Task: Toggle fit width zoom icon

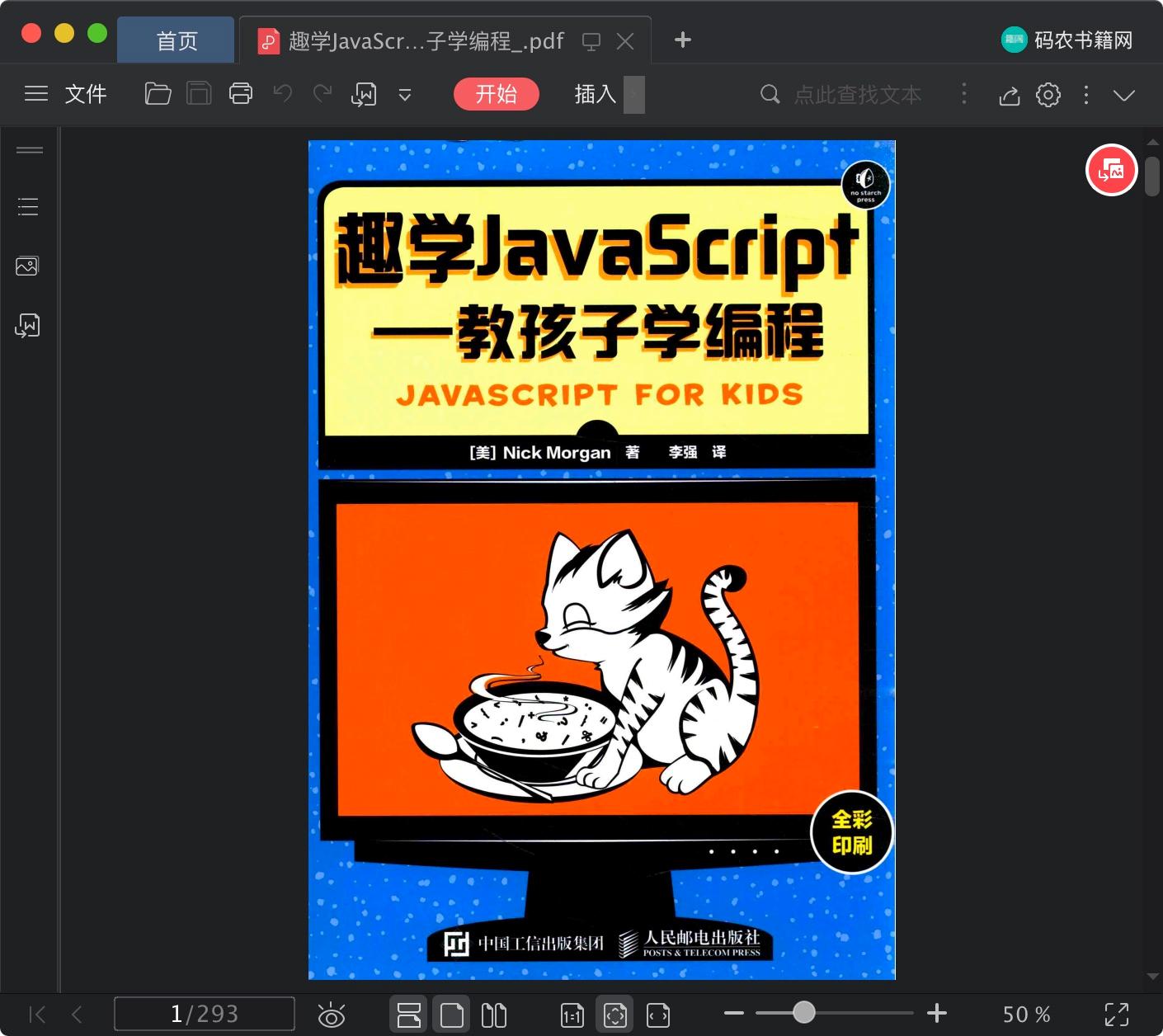Action: [658, 1015]
